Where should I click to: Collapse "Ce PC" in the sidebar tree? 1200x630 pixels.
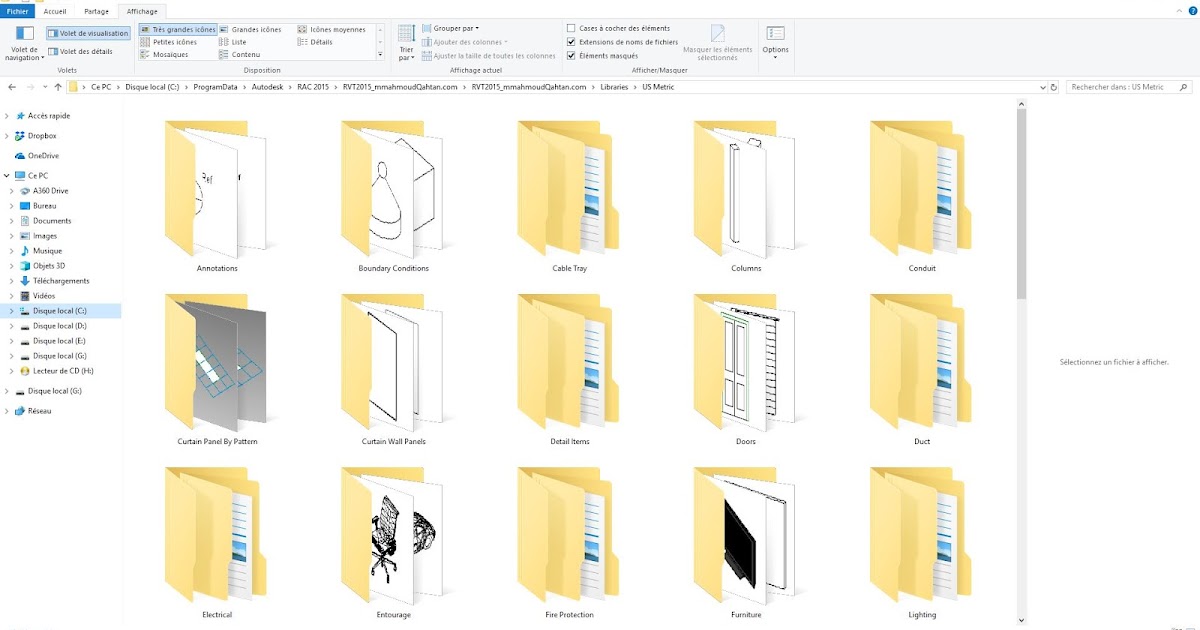point(7,175)
